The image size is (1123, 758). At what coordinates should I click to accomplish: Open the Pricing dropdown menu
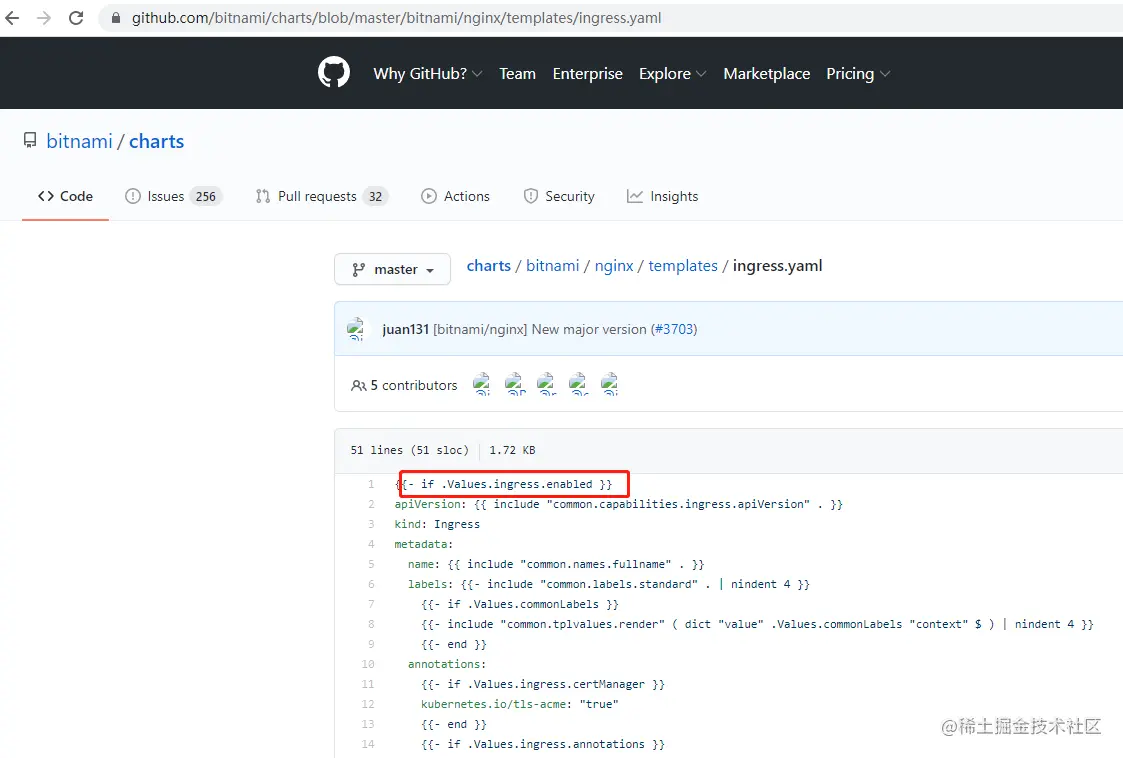tap(858, 74)
